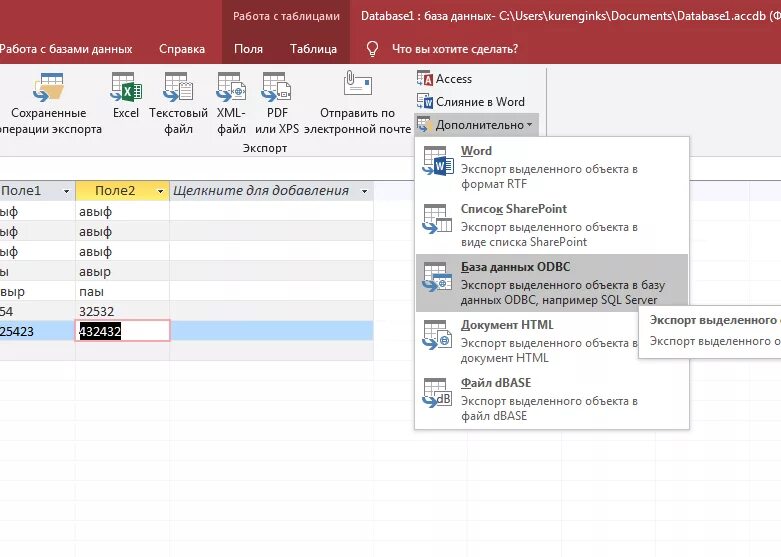Viewport: 781px width, 557px height.
Task: Click the lightbulb Tell me icon
Action: 372,49
